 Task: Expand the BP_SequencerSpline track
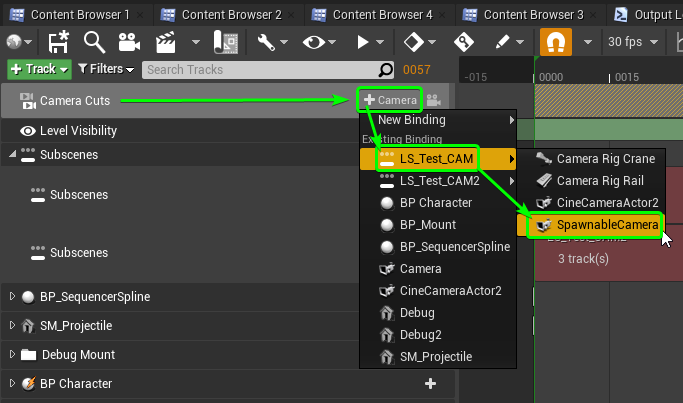[x=12, y=296]
